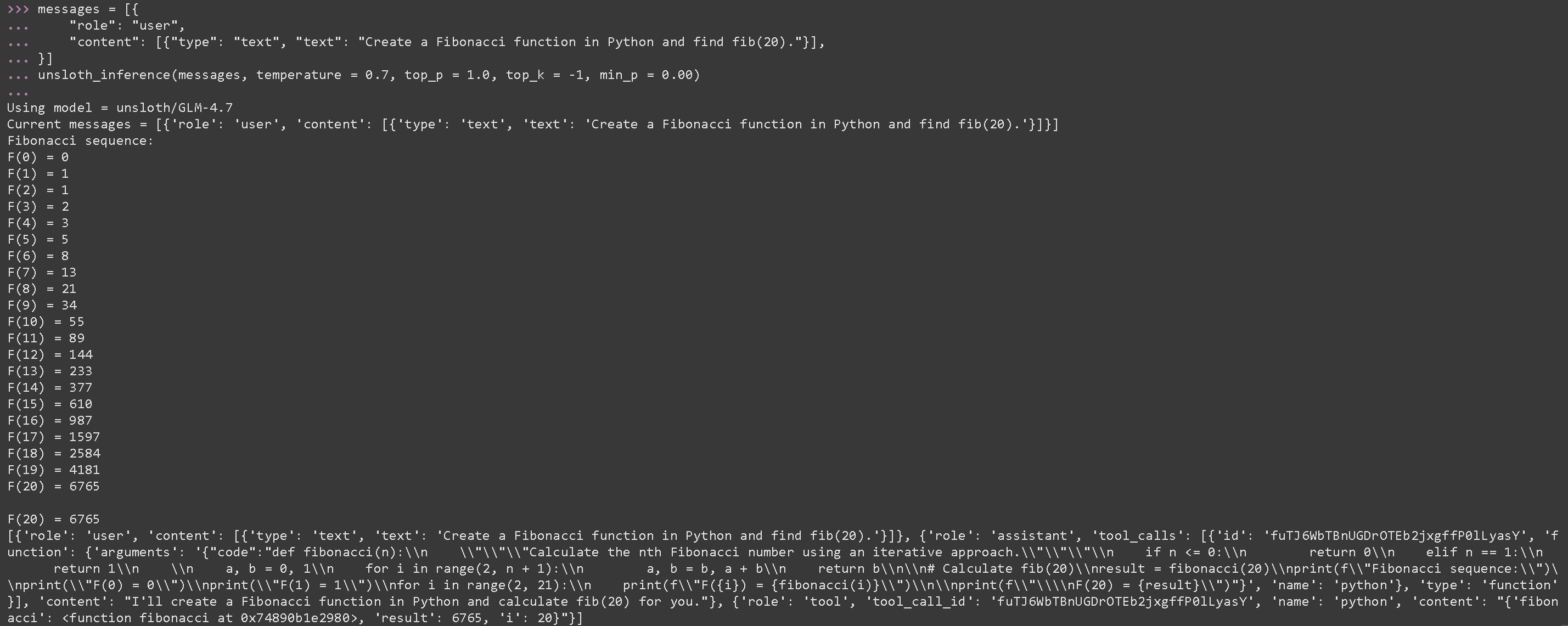Click the 'F(15) = 610' output line
This screenshot has height=626, width=1568.
click(50, 404)
